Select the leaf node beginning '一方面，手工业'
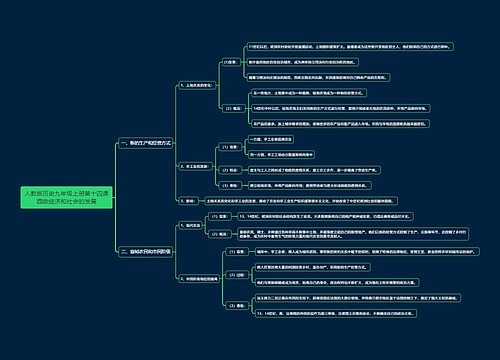The height and width of the screenshot is (360, 500). pyautogui.click(x=271, y=139)
